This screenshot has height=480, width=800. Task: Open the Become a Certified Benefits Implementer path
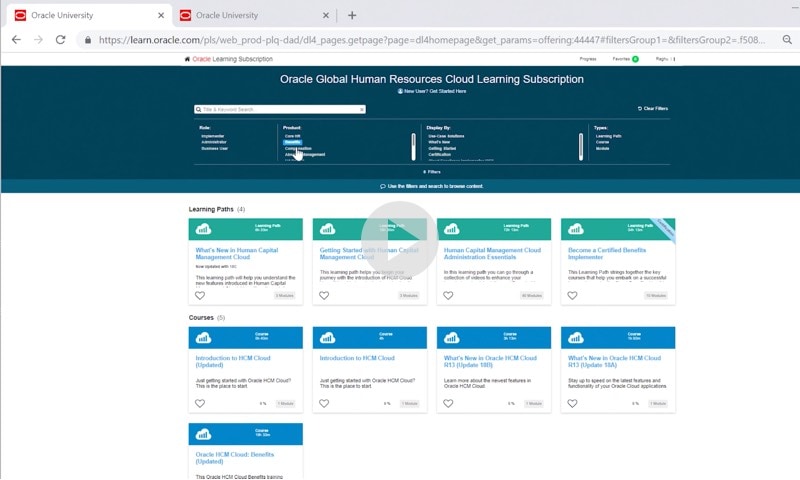(607, 254)
